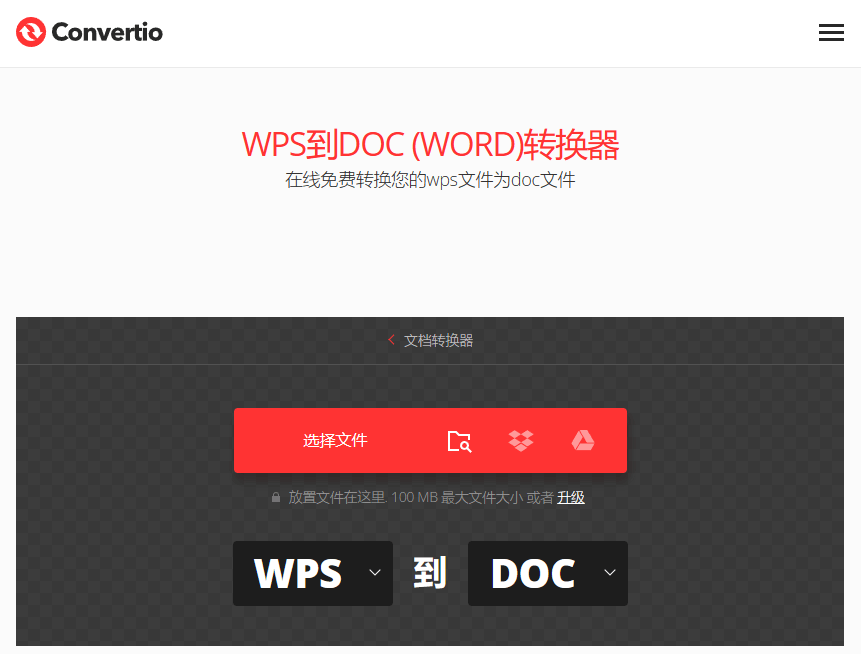Choose a file from Google Drive
This screenshot has width=861, height=654.
[583, 440]
